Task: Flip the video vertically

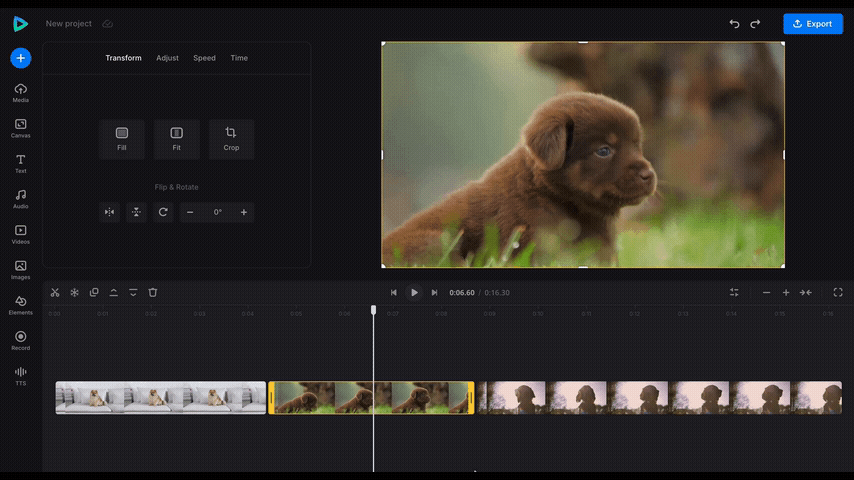Action: [136, 212]
